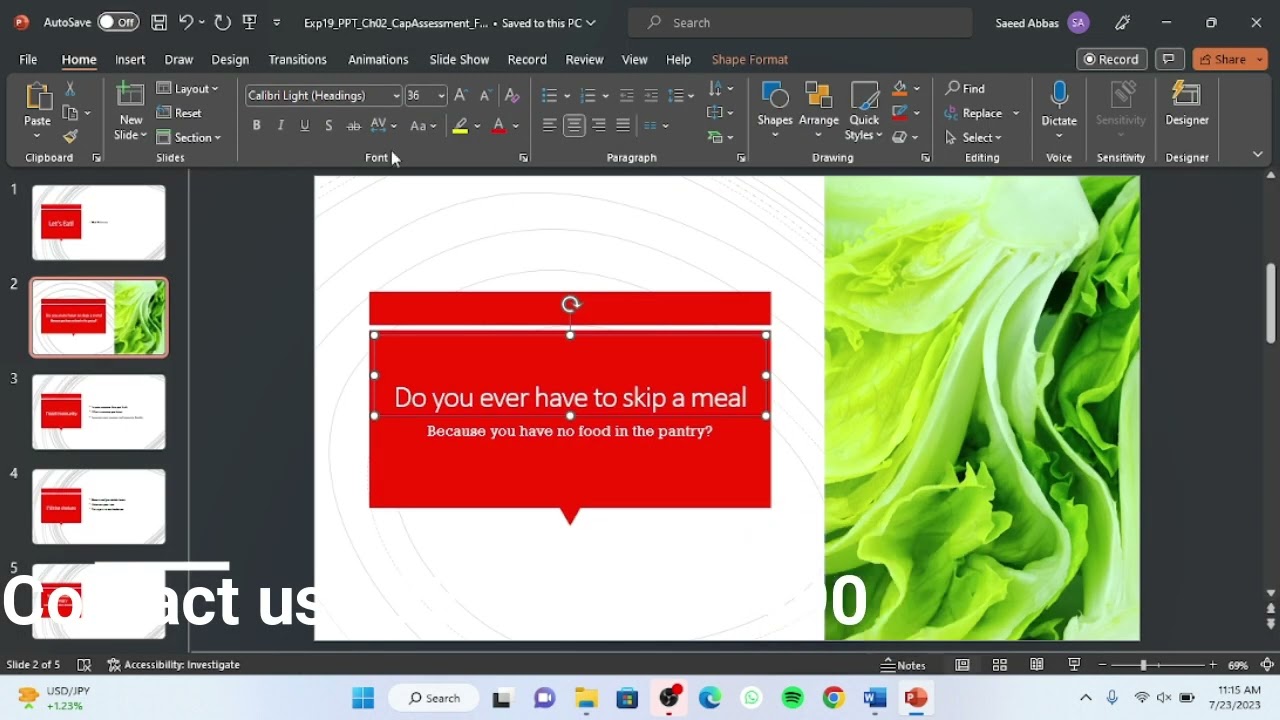Click the Shape Effects icon

900,137
